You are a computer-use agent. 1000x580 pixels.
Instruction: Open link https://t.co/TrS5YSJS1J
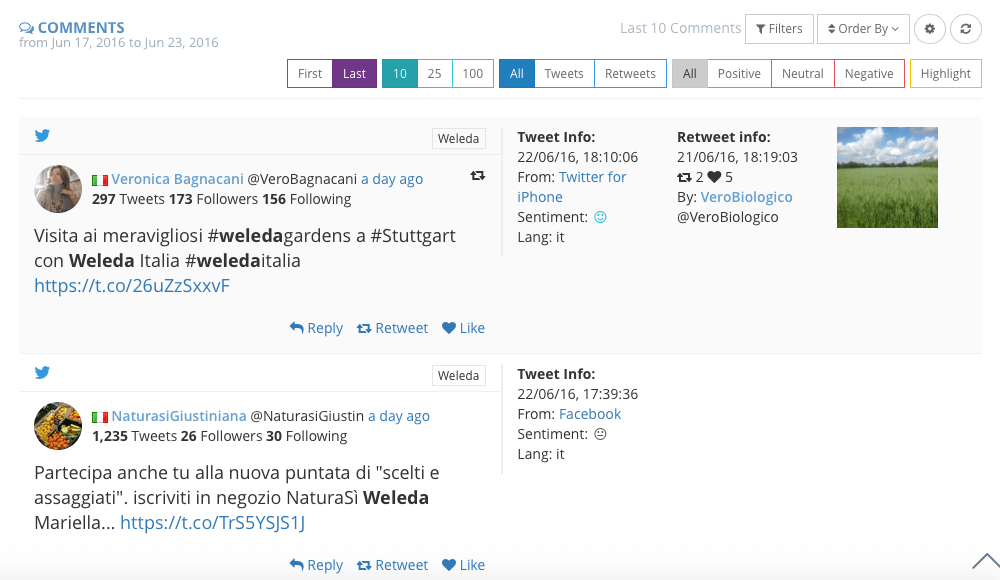[x=212, y=523]
